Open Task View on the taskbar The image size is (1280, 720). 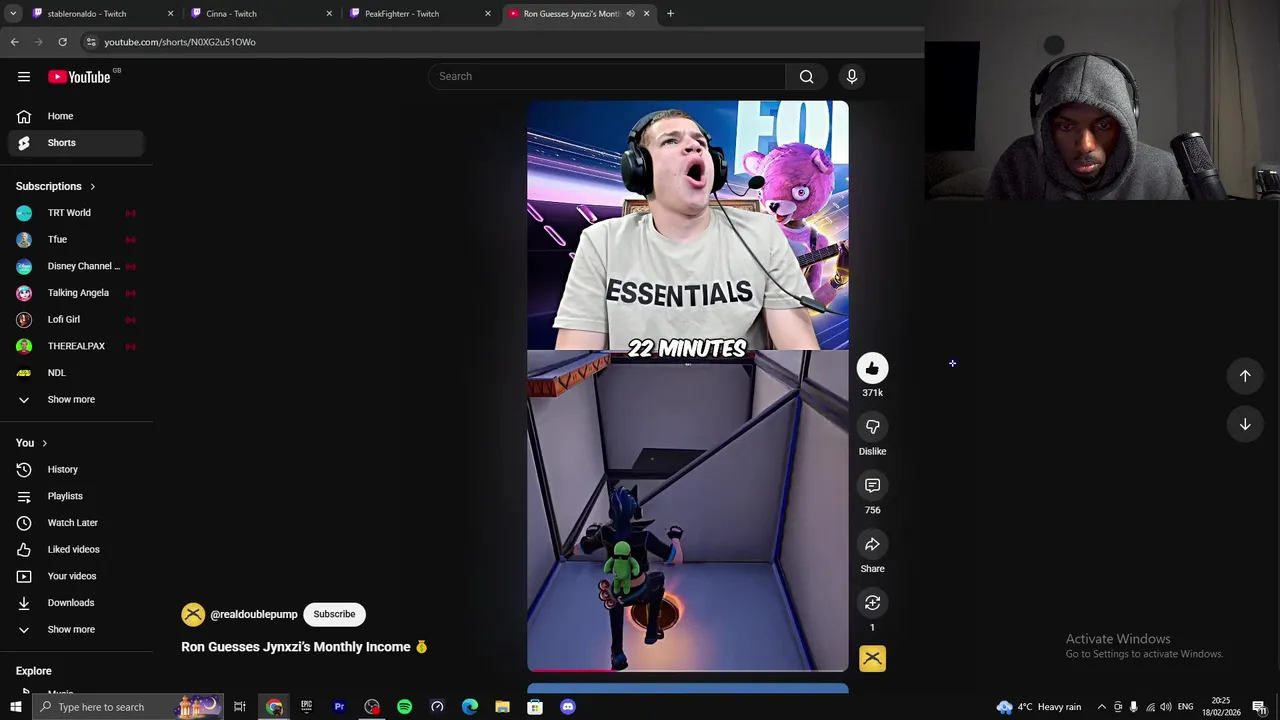[240, 707]
